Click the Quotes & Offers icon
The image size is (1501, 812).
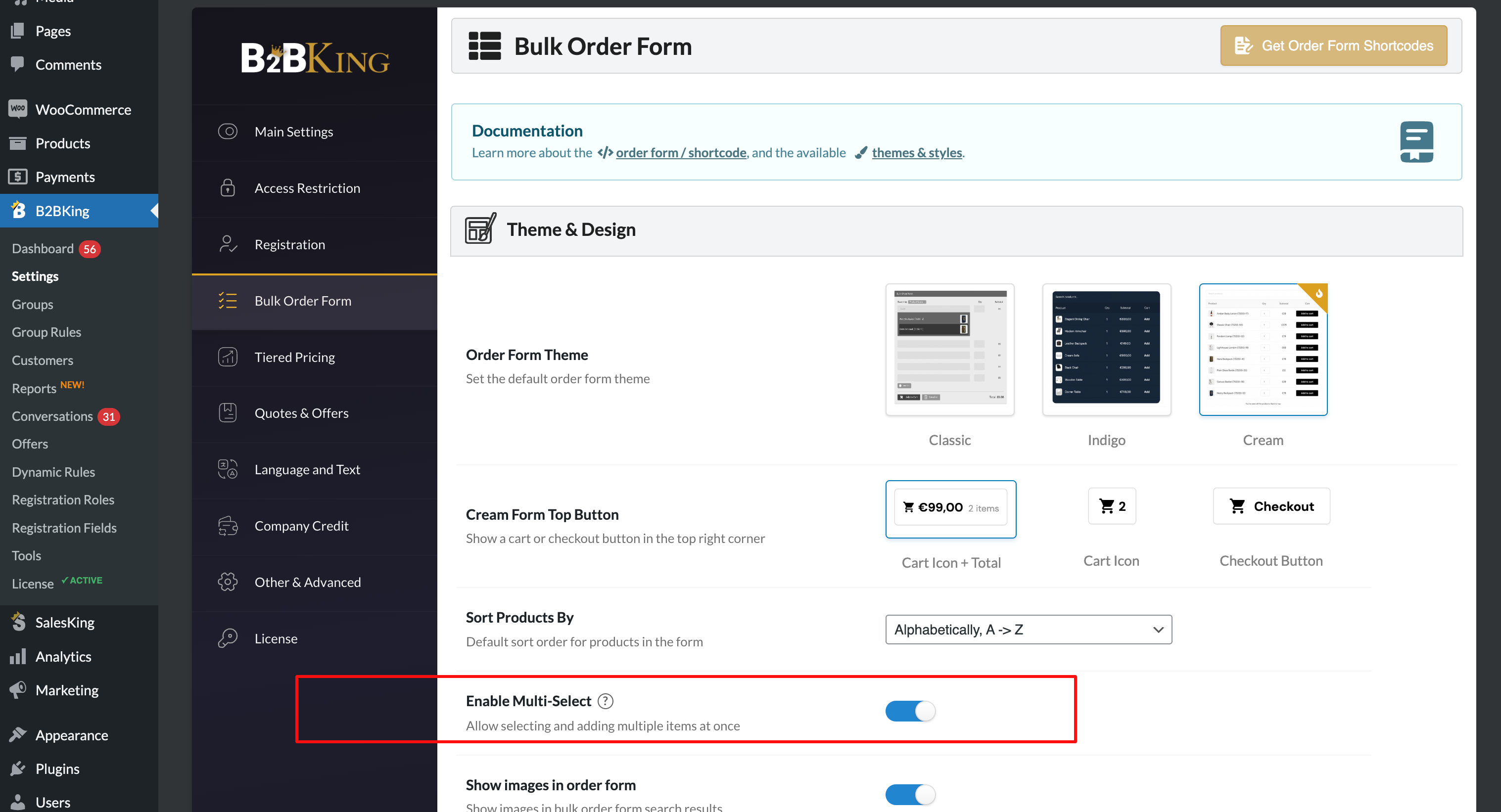click(228, 411)
